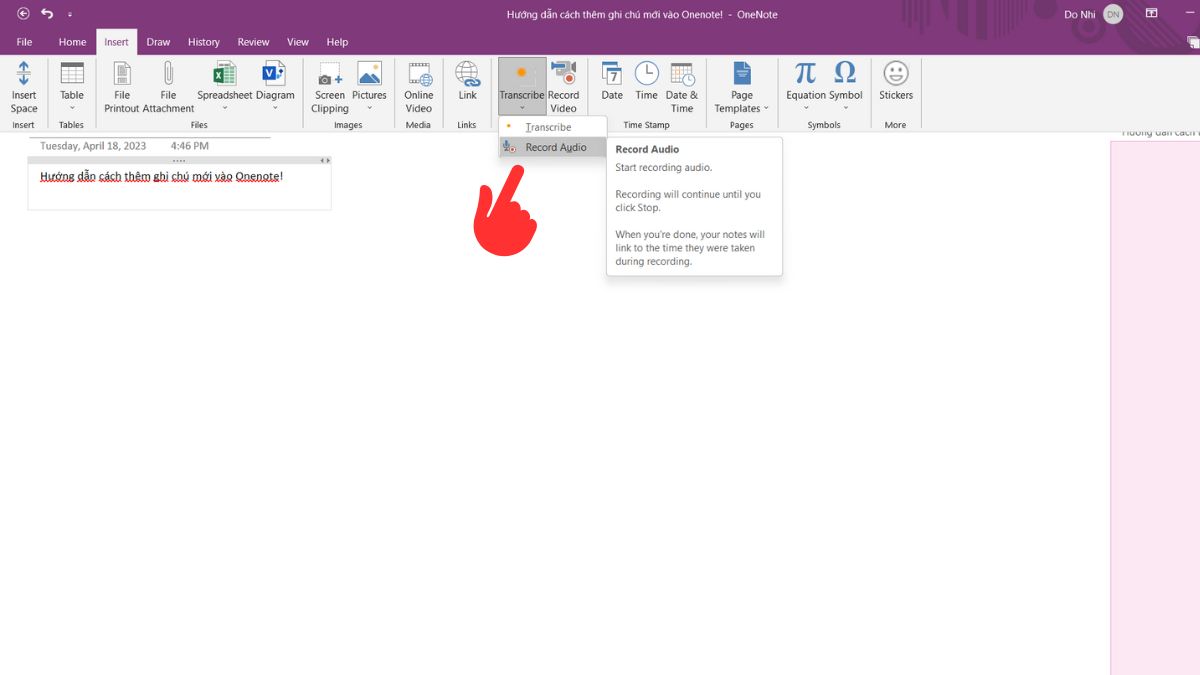Insert the current Date stamp

pyautogui.click(x=612, y=73)
